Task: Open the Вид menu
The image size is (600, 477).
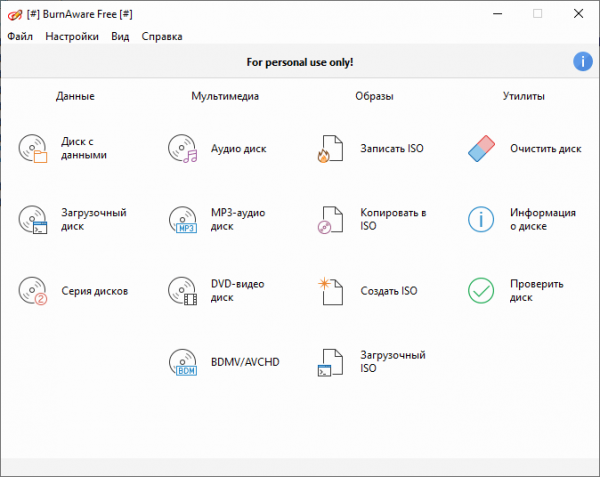Action: point(120,36)
